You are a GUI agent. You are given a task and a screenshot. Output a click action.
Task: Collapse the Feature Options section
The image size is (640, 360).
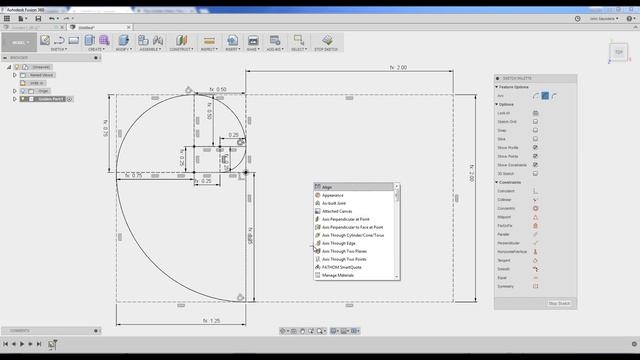pos(497,87)
